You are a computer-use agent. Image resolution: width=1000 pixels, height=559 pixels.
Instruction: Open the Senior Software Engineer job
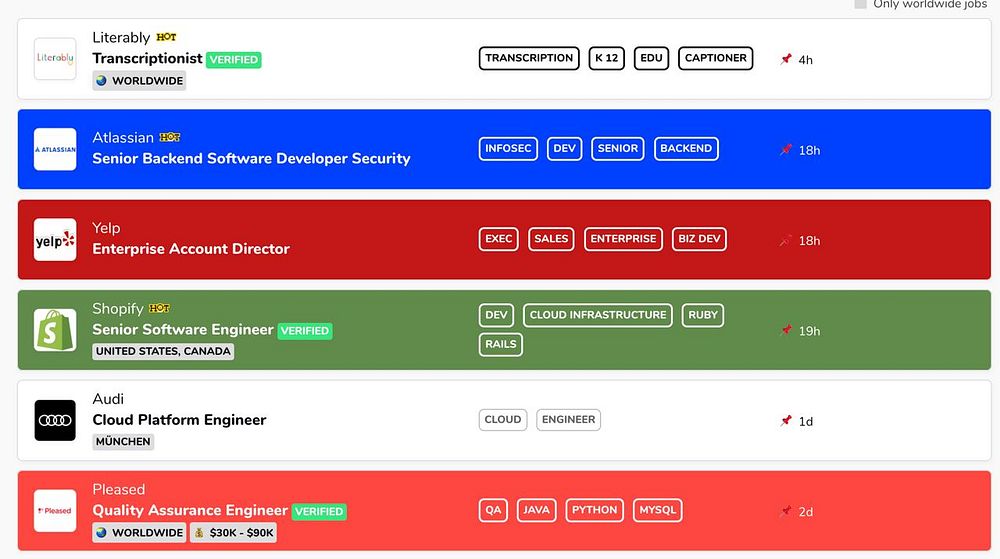(x=183, y=330)
